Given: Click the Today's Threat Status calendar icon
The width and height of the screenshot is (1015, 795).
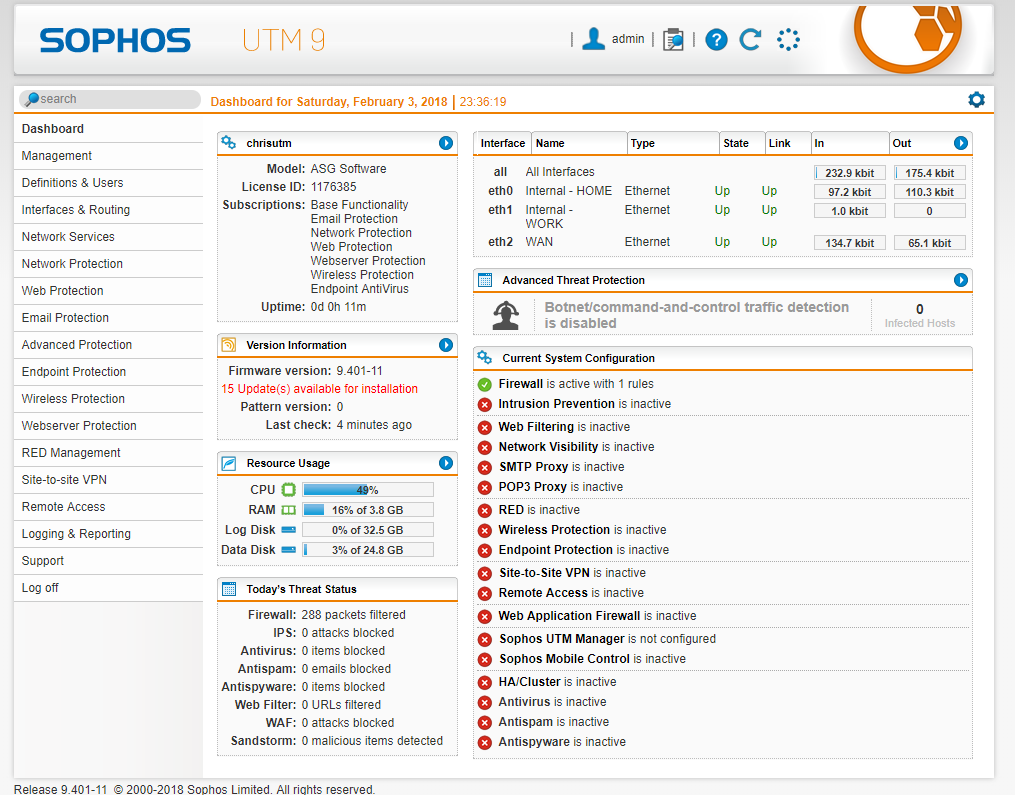Looking at the screenshot, I should click(x=229, y=588).
